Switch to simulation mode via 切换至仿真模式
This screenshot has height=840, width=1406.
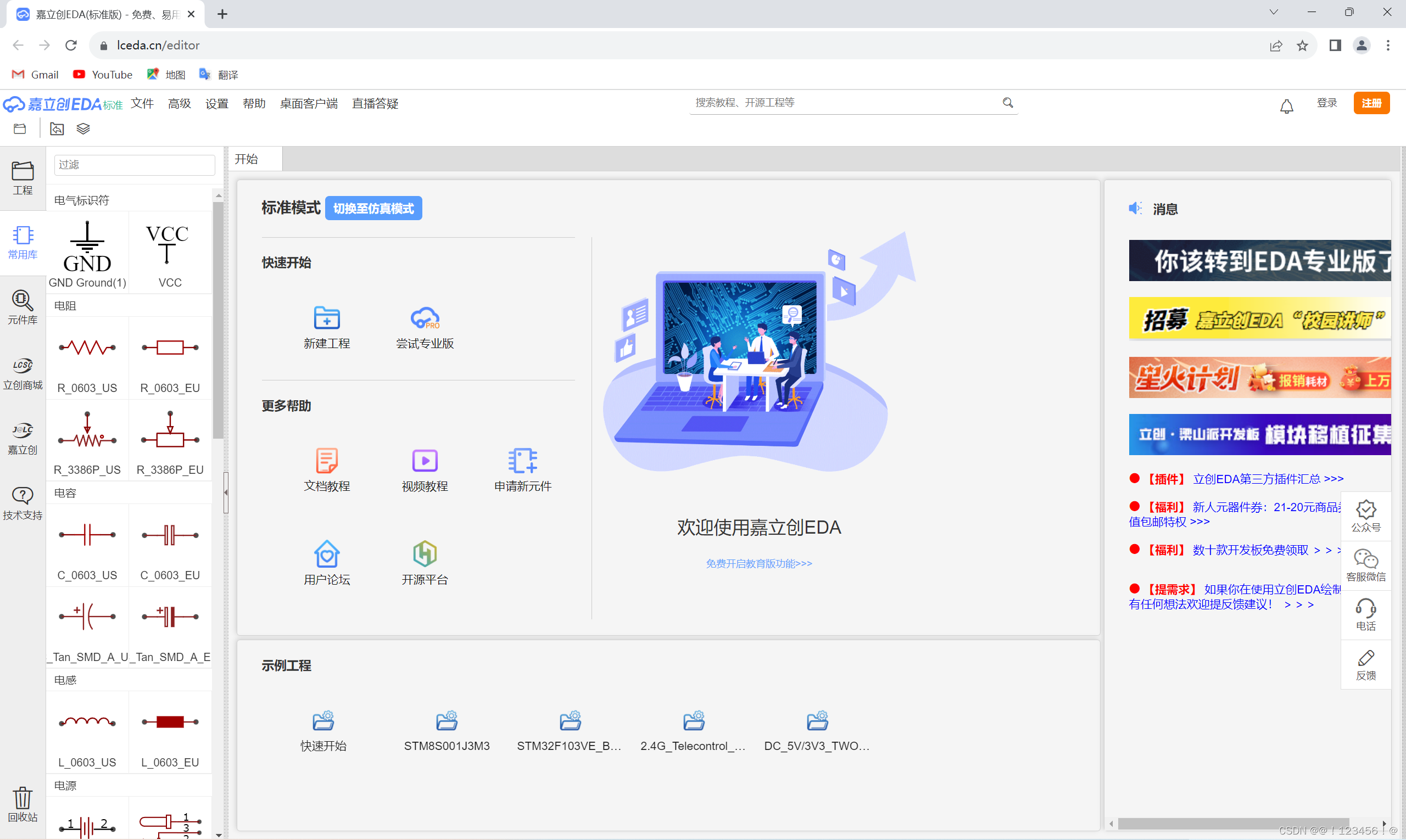pos(373,208)
